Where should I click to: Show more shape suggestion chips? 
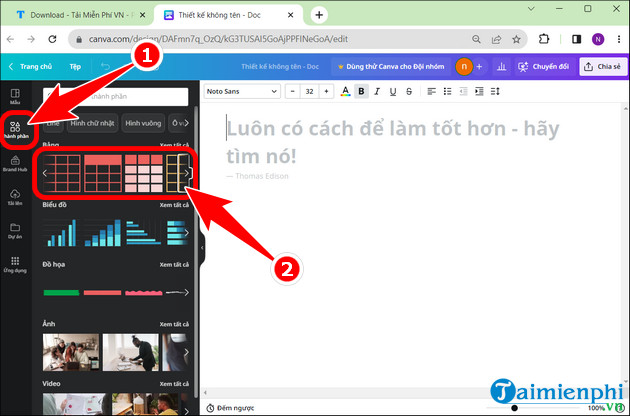click(x=186, y=123)
